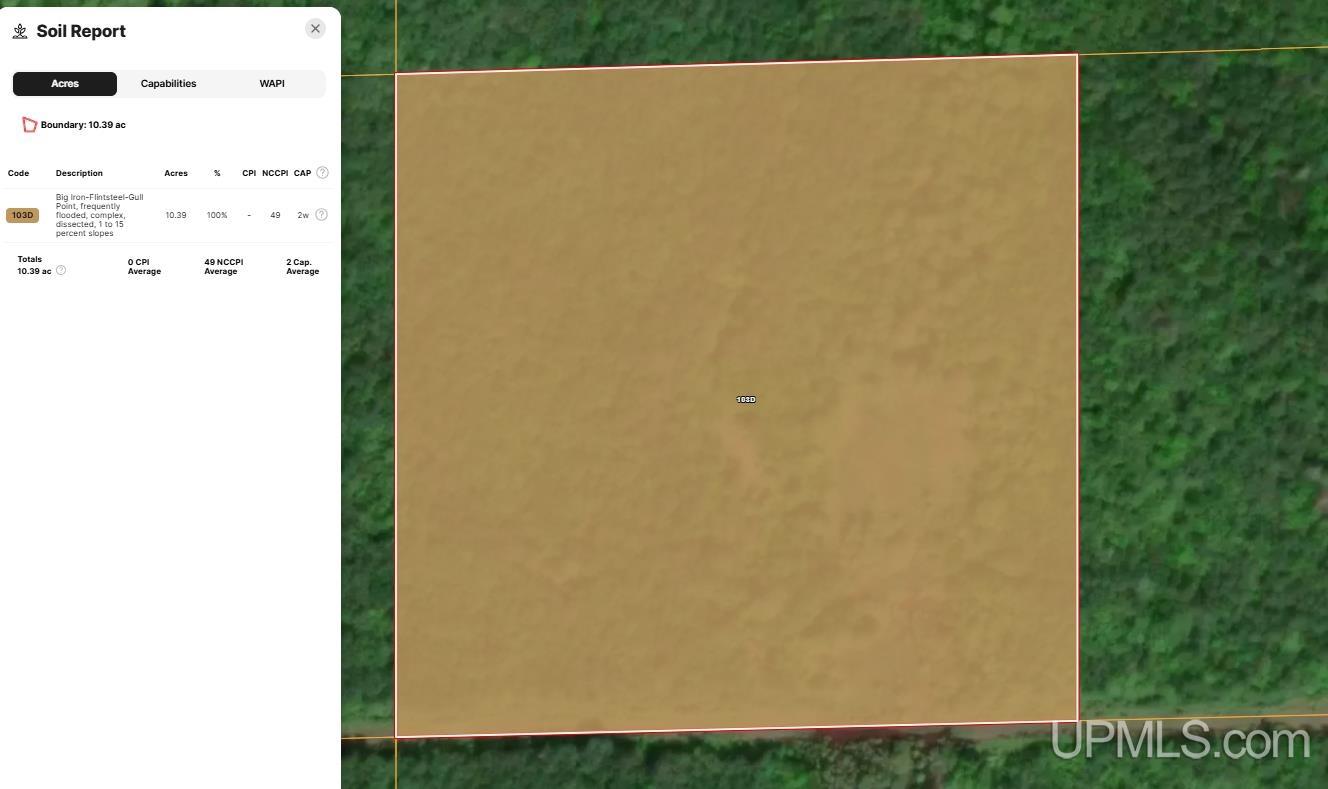1328x789 pixels.
Task: Open help icon beside CAP column header
Action: pos(322,173)
